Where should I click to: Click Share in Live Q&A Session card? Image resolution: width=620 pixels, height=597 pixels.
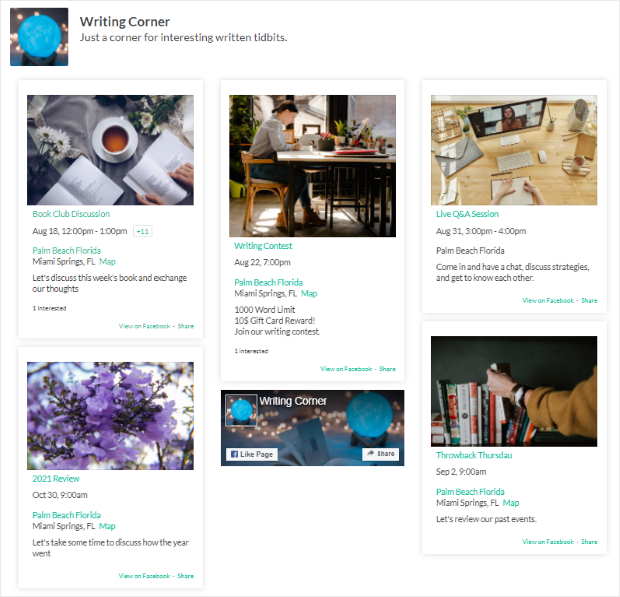pyautogui.click(x=589, y=300)
